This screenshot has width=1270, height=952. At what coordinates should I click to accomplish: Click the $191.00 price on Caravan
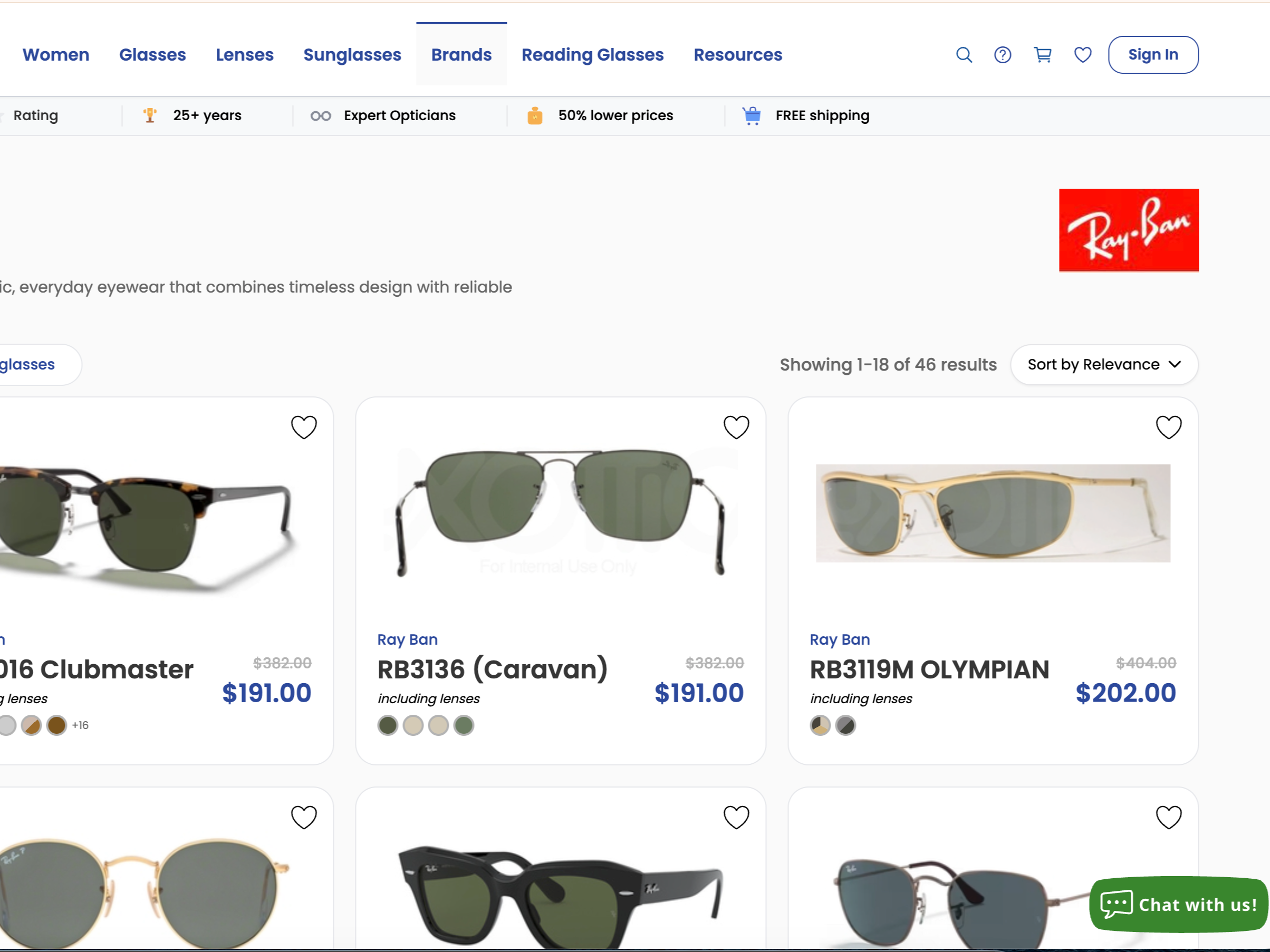pos(699,693)
